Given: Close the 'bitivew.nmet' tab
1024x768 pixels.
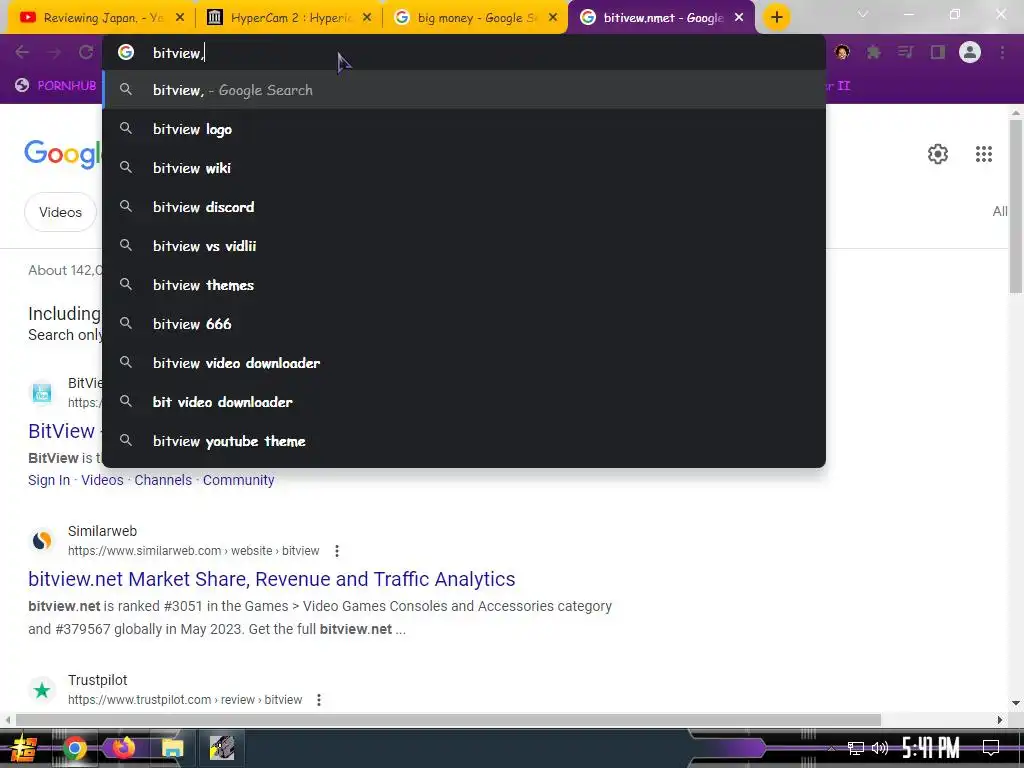Looking at the screenshot, I should point(739,18).
